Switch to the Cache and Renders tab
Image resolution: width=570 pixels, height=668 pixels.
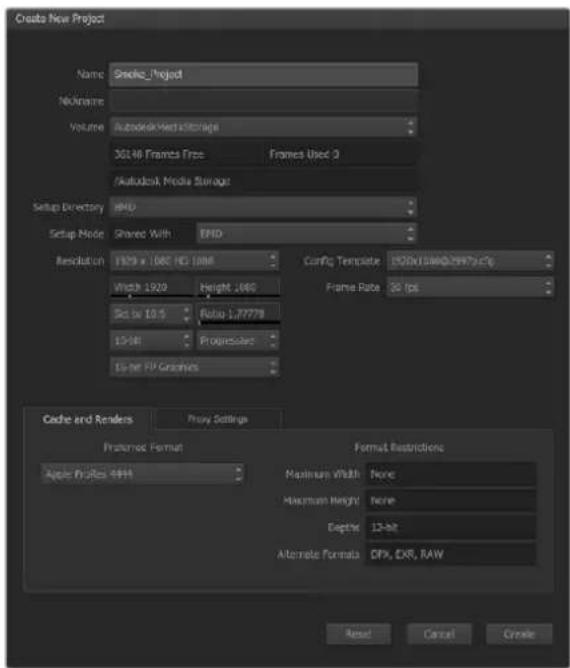point(87,420)
